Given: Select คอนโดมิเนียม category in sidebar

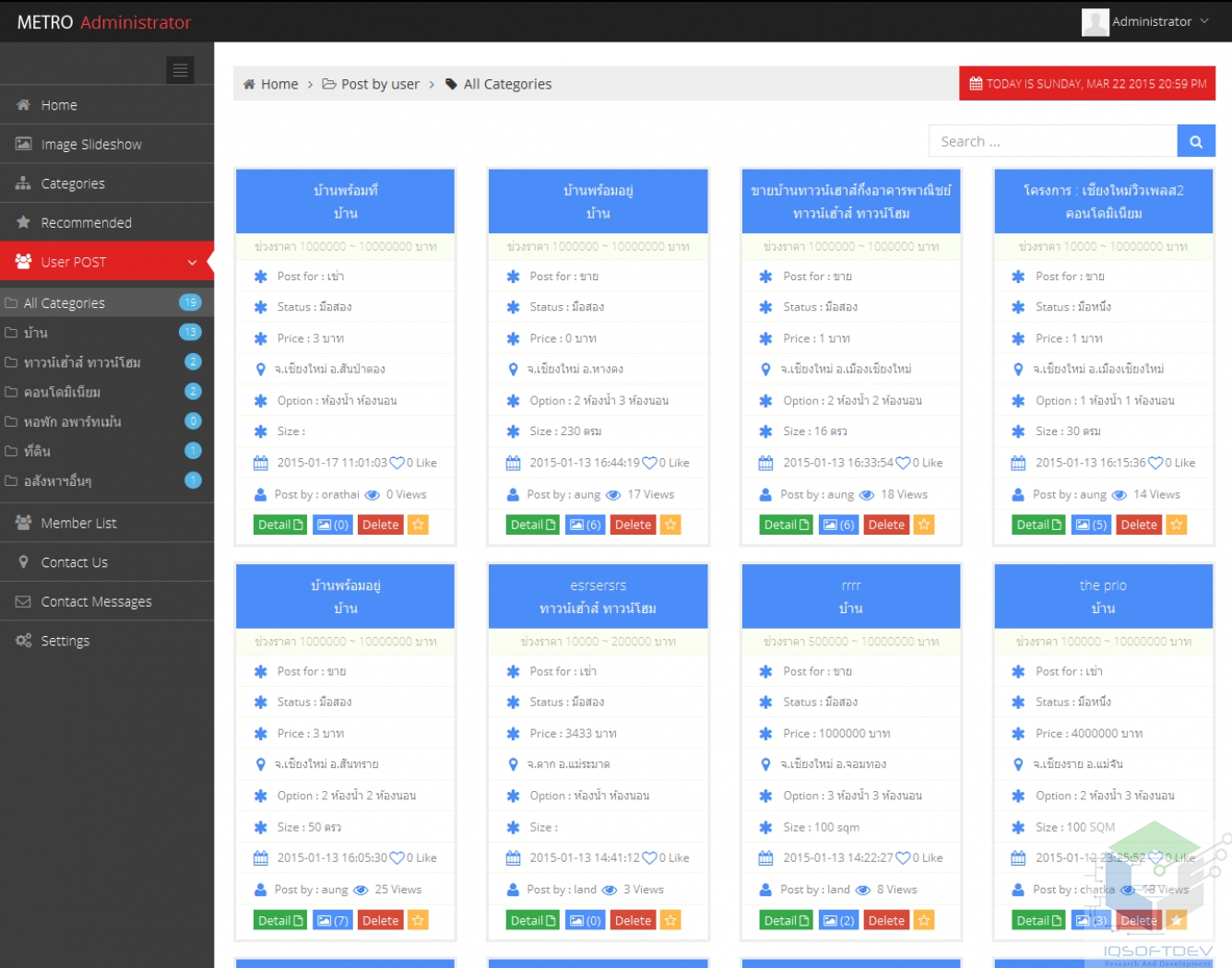Looking at the screenshot, I should point(107,391).
